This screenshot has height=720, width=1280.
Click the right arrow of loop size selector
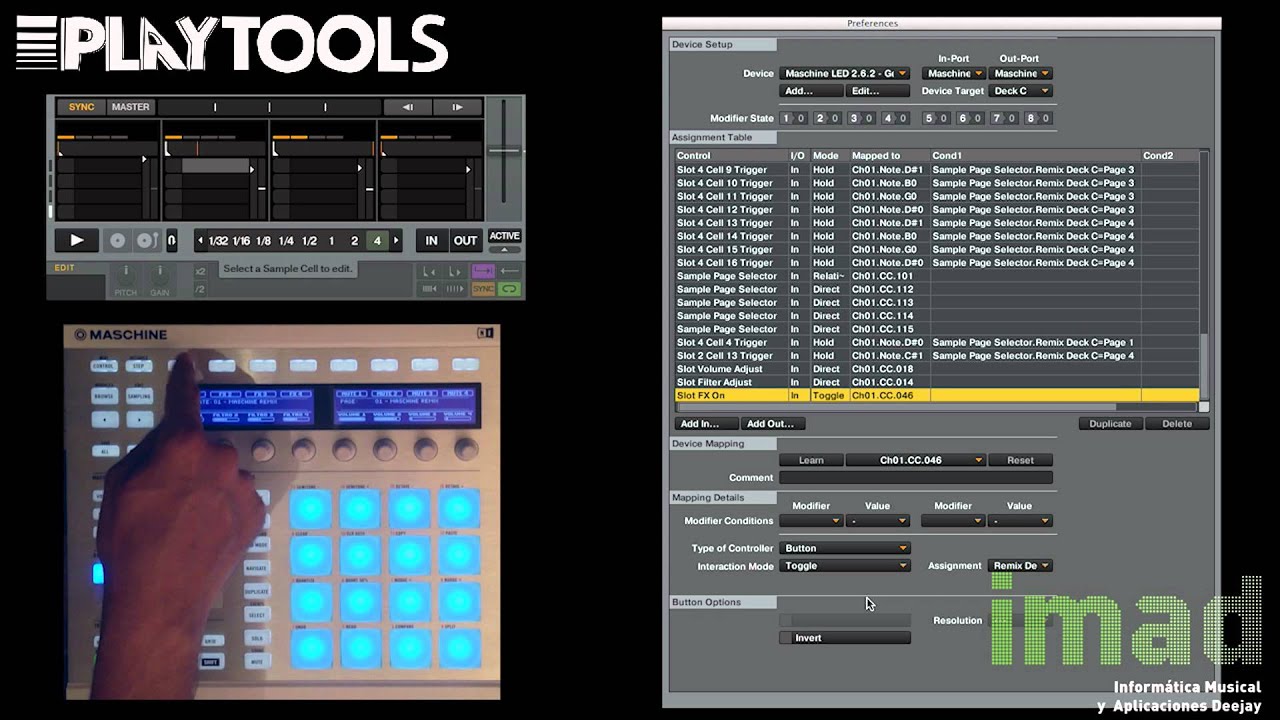[396, 241]
